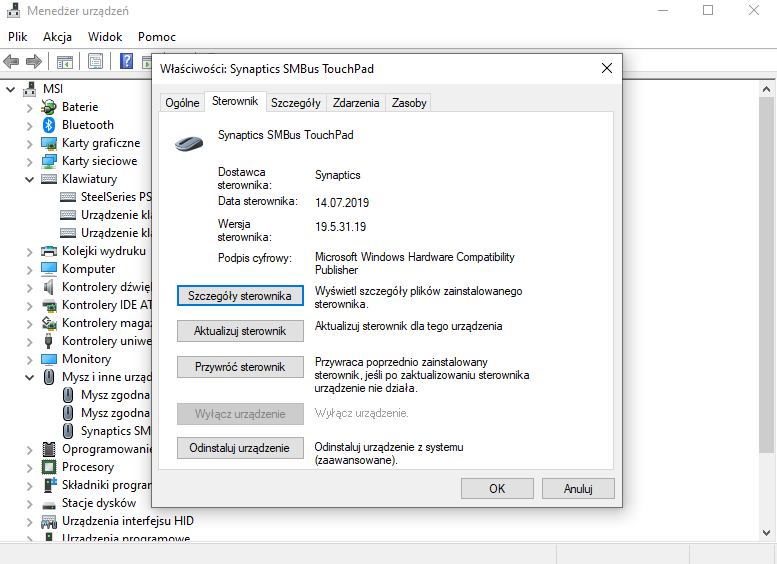Click the Oprogramowanie firmware chip icon
Viewport: 777px width, 564px height.
[49, 449]
